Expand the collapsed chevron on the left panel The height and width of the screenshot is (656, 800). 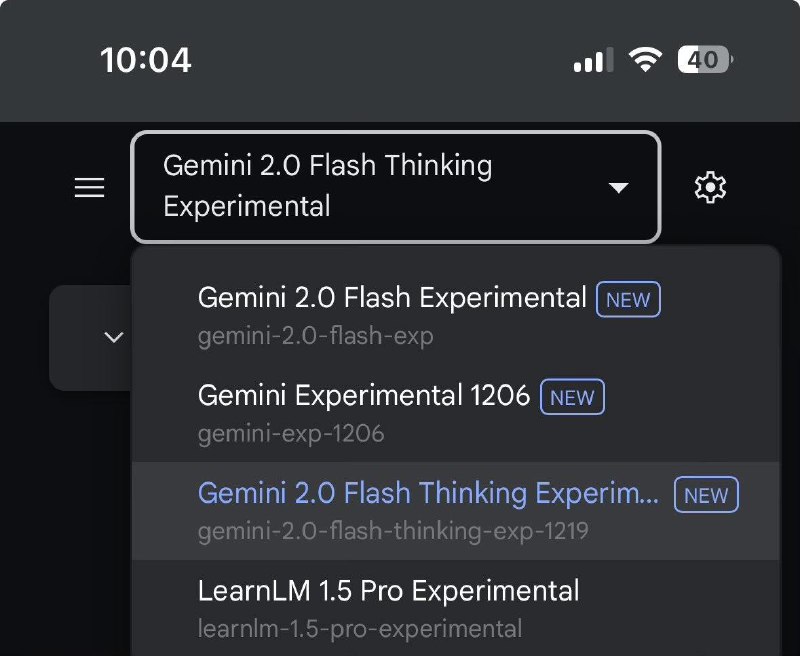113,337
